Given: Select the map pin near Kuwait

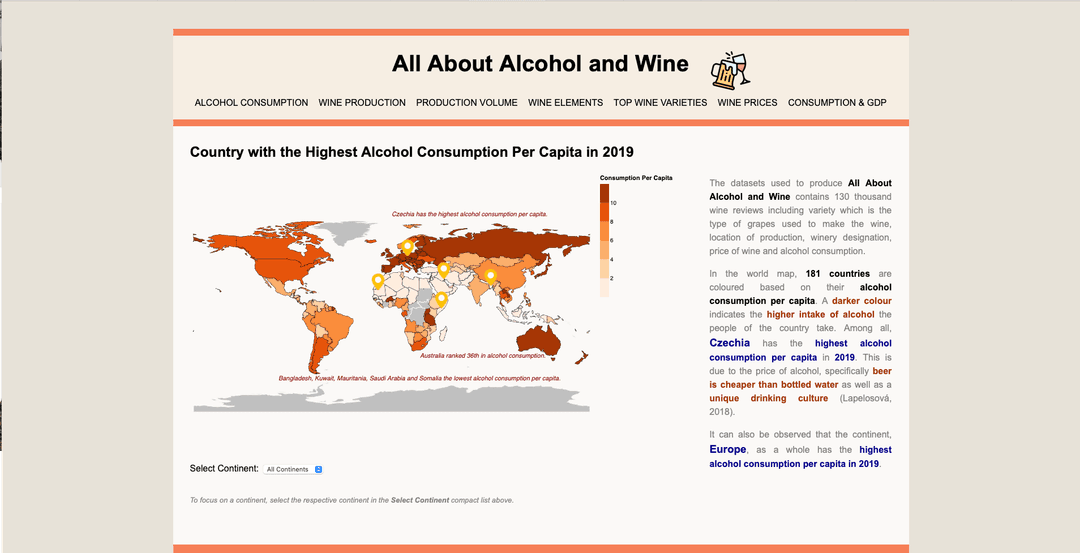Looking at the screenshot, I should [x=443, y=268].
